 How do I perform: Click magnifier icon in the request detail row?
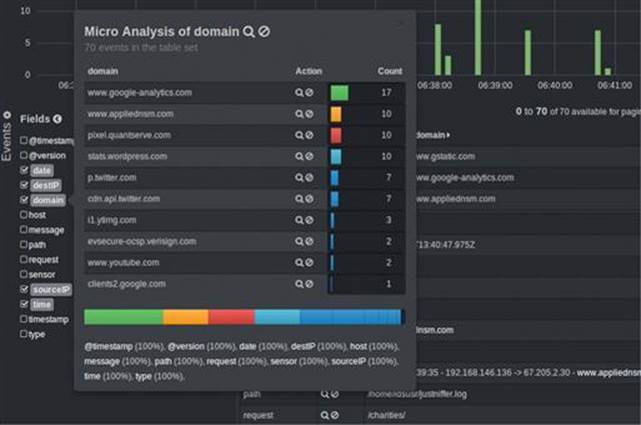pyautogui.click(x=325, y=415)
